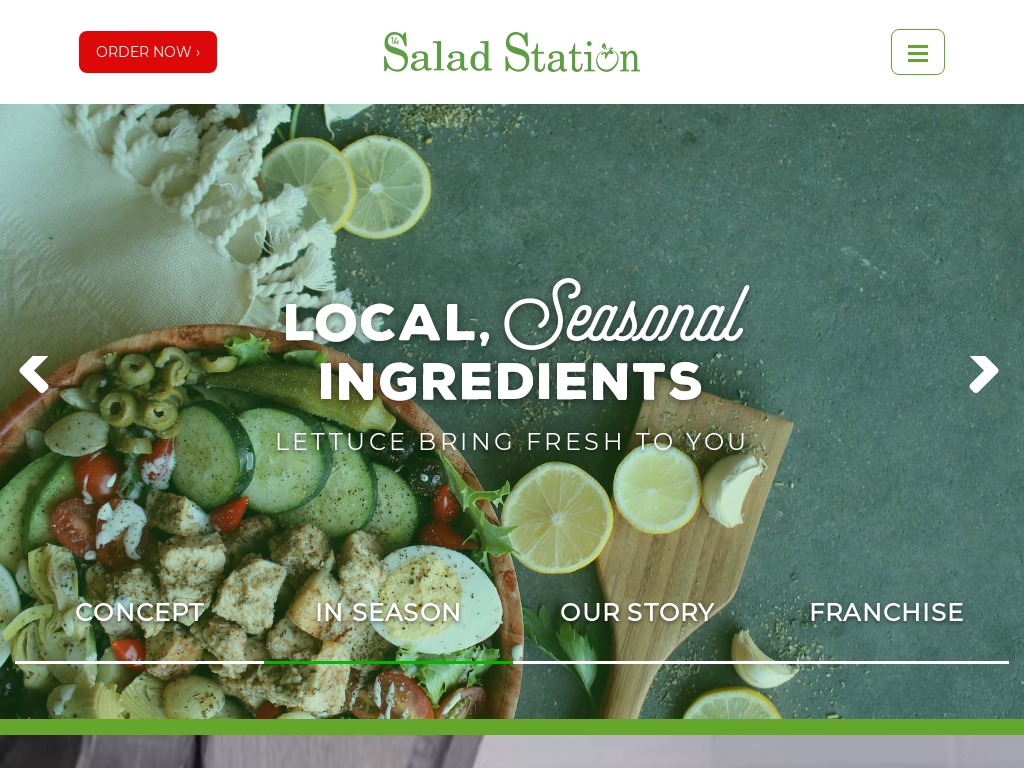1024x768 pixels.
Task: Click the tomato icon in the logo
Action: point(607,57)
